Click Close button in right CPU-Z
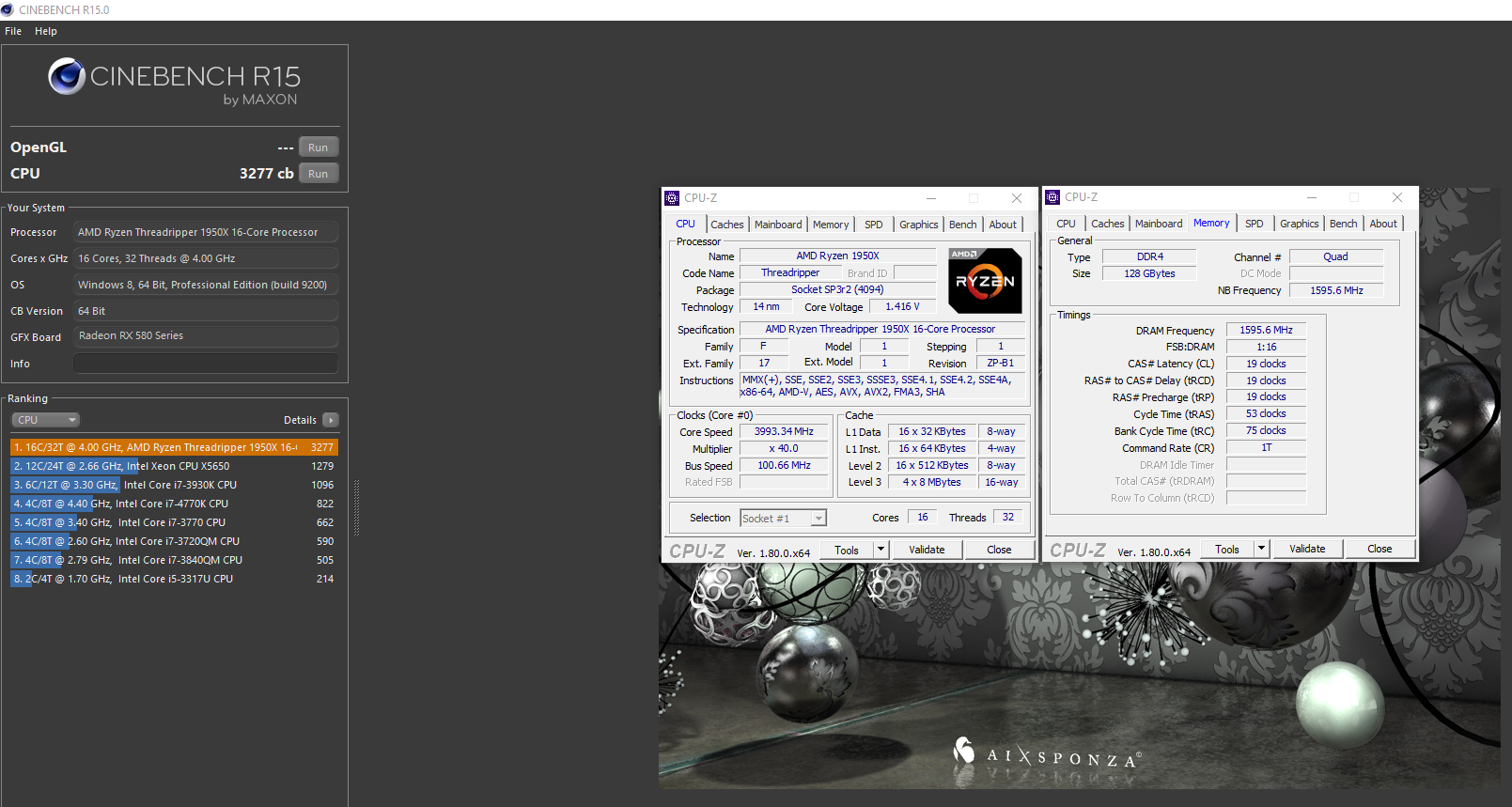 pos(1380,549)
